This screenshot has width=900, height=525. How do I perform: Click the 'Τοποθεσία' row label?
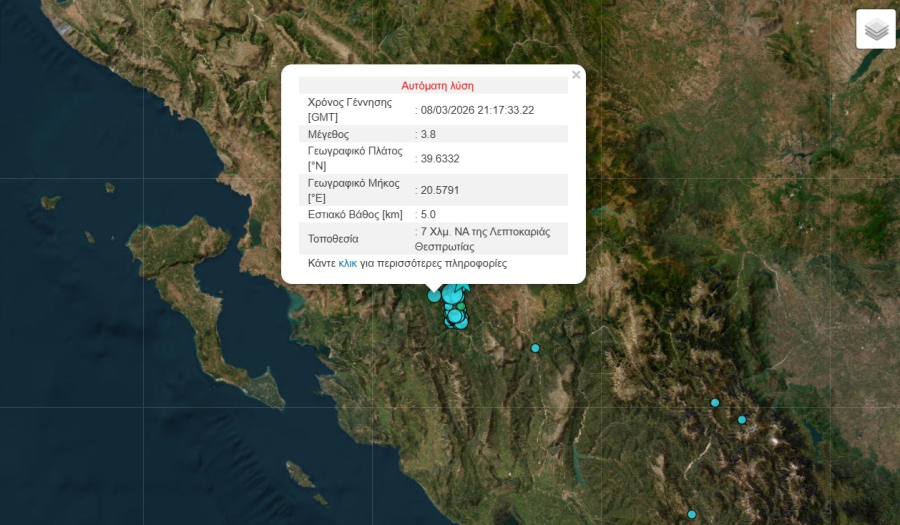click(x=334, y=239)
